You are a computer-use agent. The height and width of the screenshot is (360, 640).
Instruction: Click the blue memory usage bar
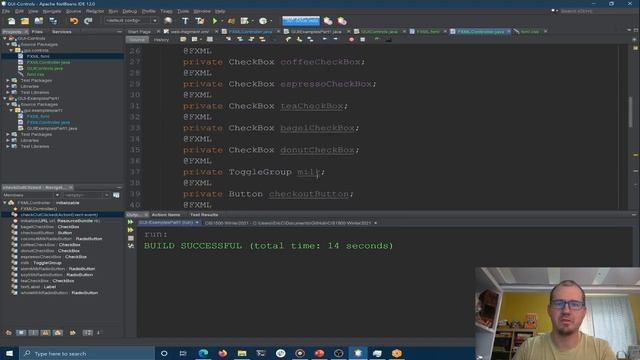point(301,20)
